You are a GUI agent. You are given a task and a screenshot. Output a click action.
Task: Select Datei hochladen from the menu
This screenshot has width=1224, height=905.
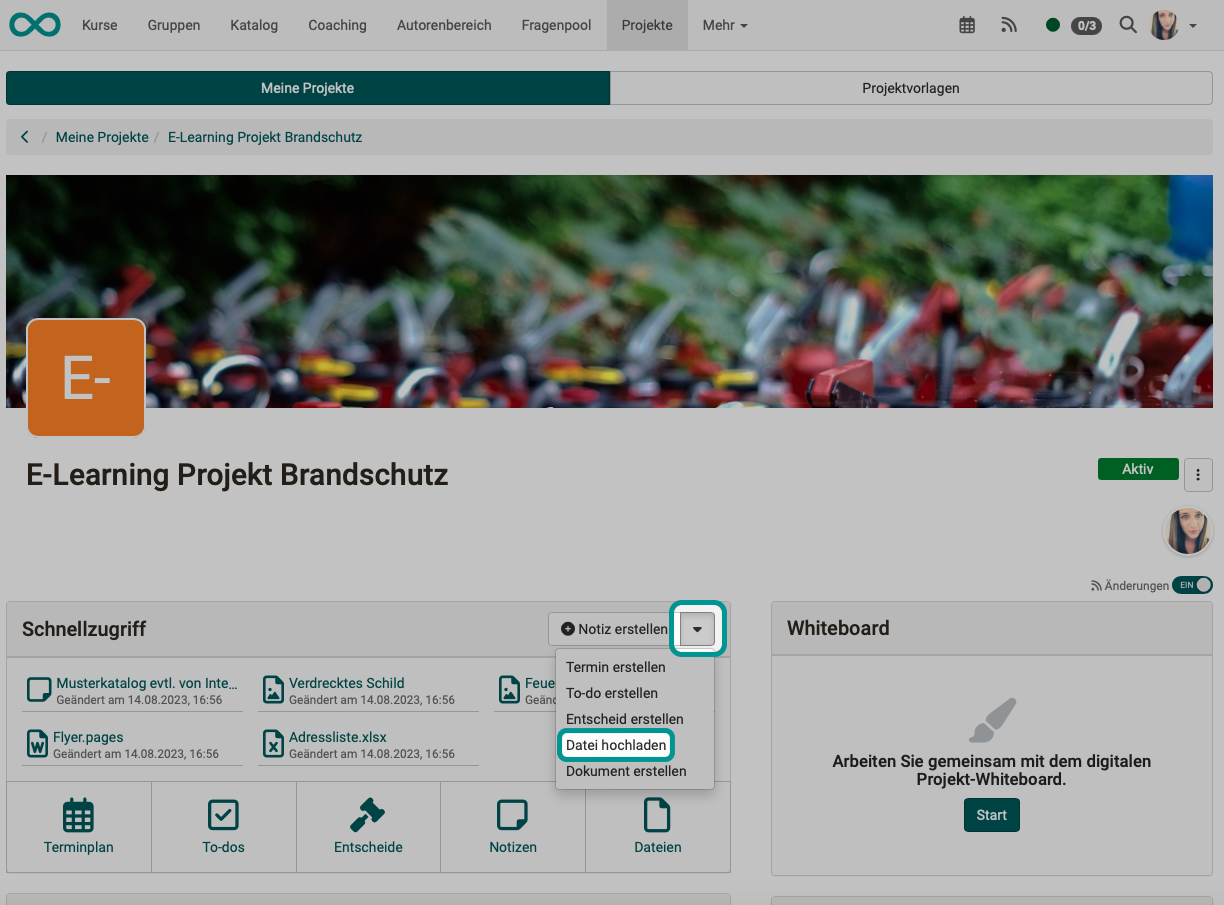[616, 745]
